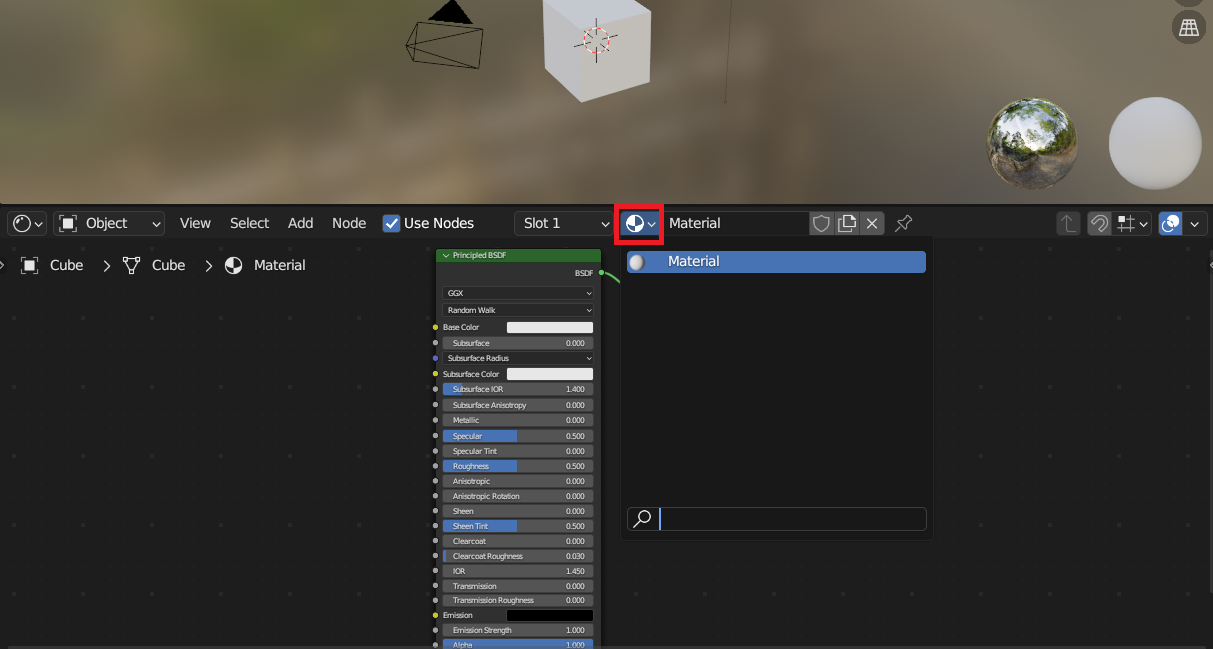Image resolution: width=1213 pixels, height=649 pixels.
Task: Open the Object shader type dropdown
Action: (x=110, y=223)
